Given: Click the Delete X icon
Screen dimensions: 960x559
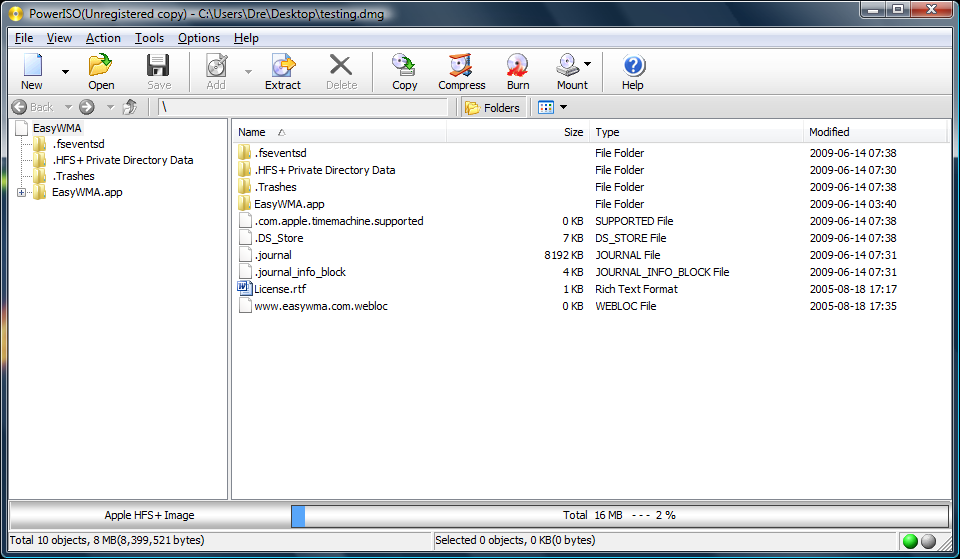Looking at the screenshot, I should click(340, 66).
